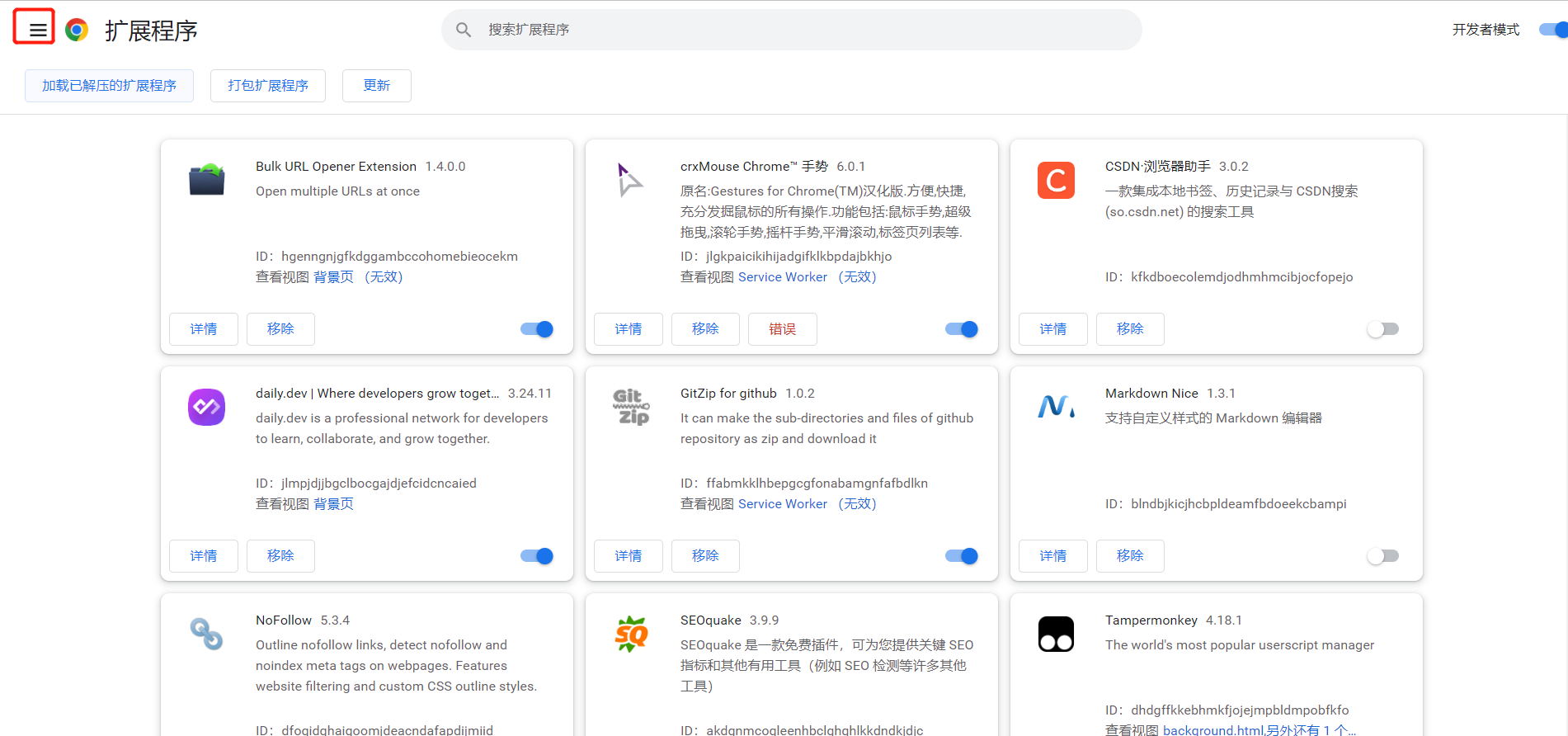The width and height of the screenshot is (1568, 736).
Task: Click 错误 button on crxMouse card
Action: pyautogui.click(x=783, y=329)
